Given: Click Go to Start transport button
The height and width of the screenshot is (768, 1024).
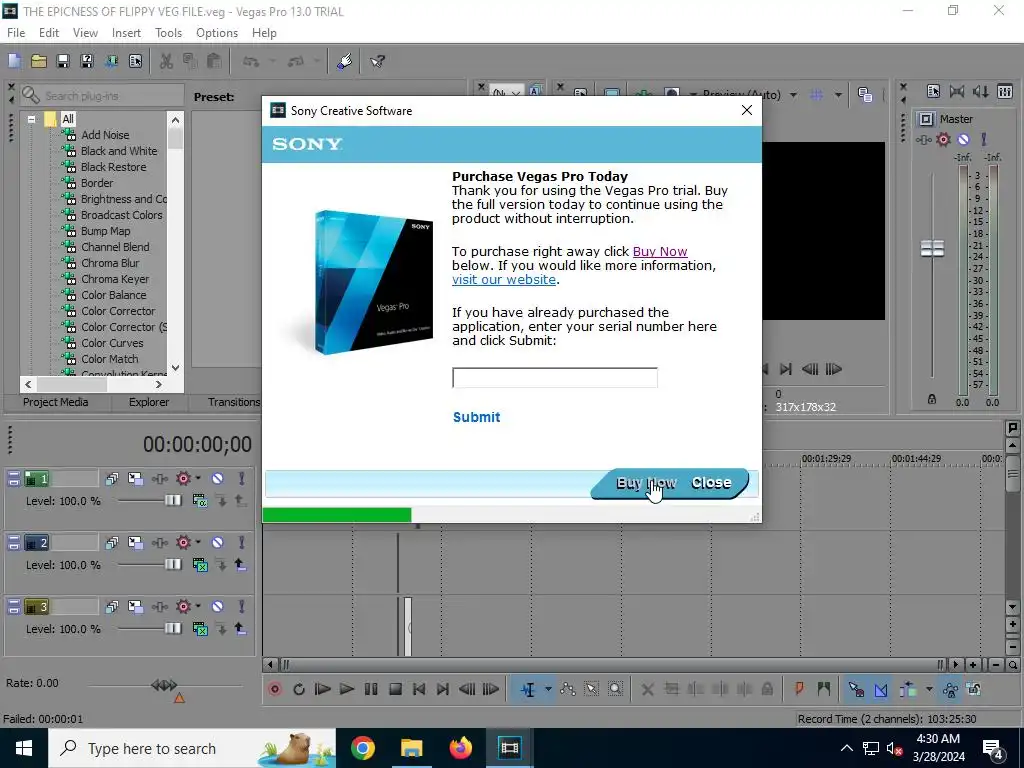Looking at the screenshot, I should (419, 689).
